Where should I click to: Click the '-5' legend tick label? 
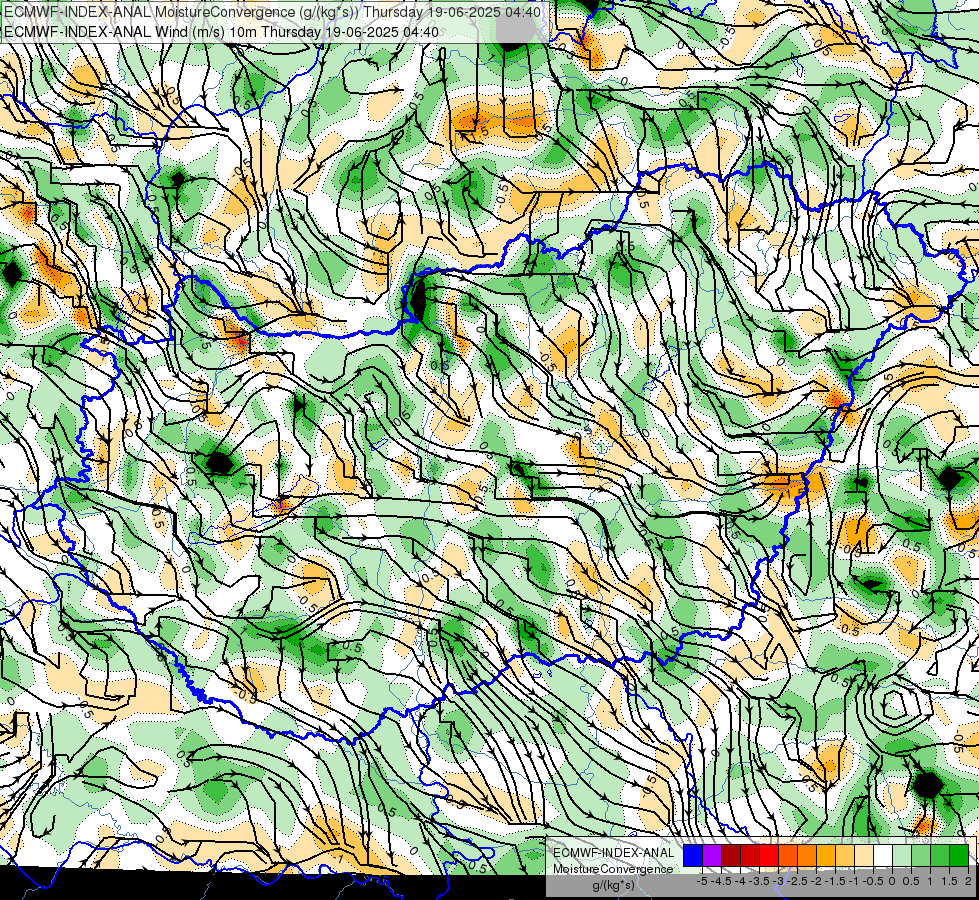pos(702,881)
